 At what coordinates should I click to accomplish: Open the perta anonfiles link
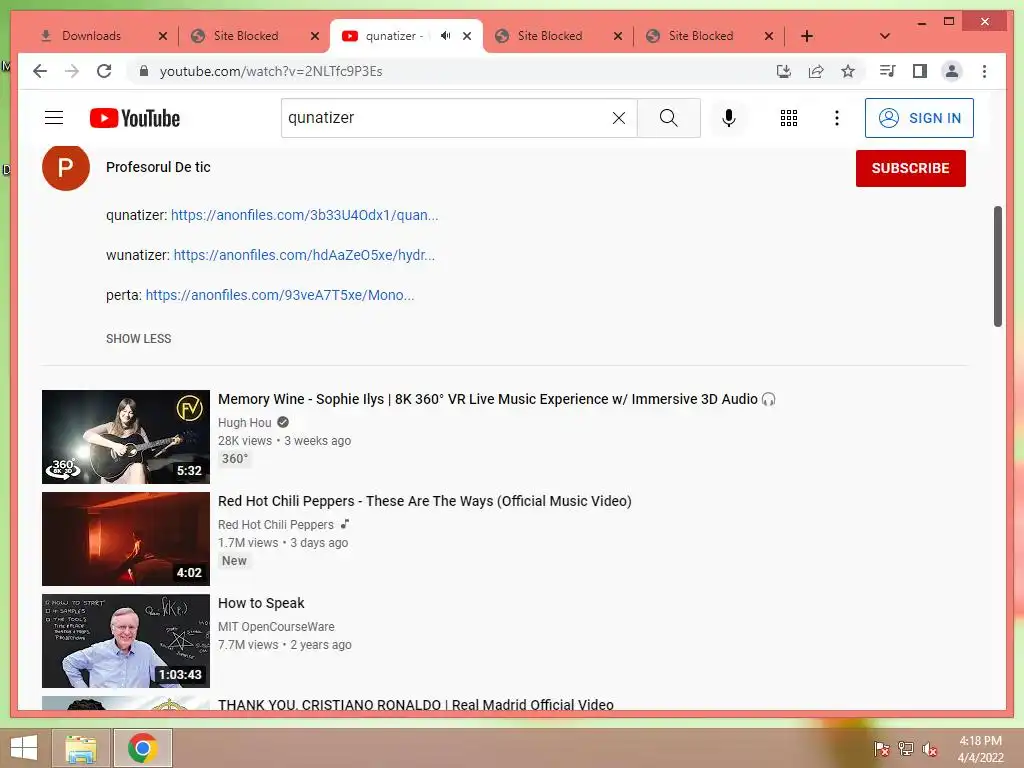[280, 295]
